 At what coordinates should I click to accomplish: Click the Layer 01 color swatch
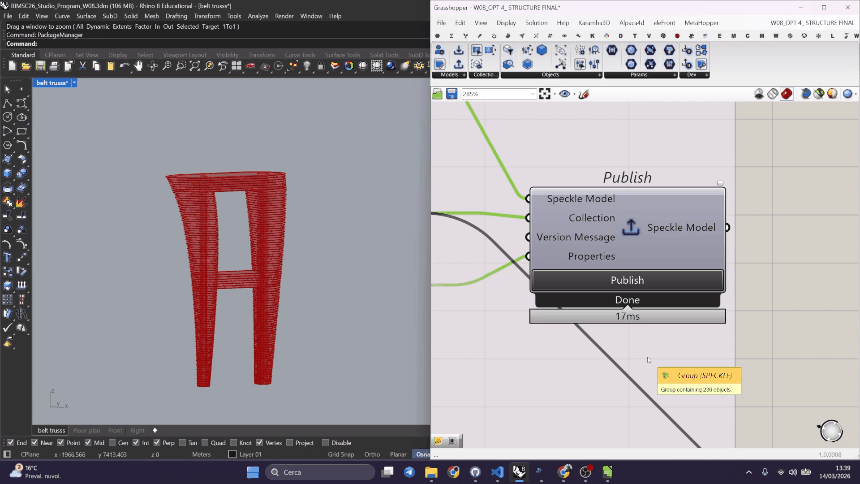coord(233,454)
